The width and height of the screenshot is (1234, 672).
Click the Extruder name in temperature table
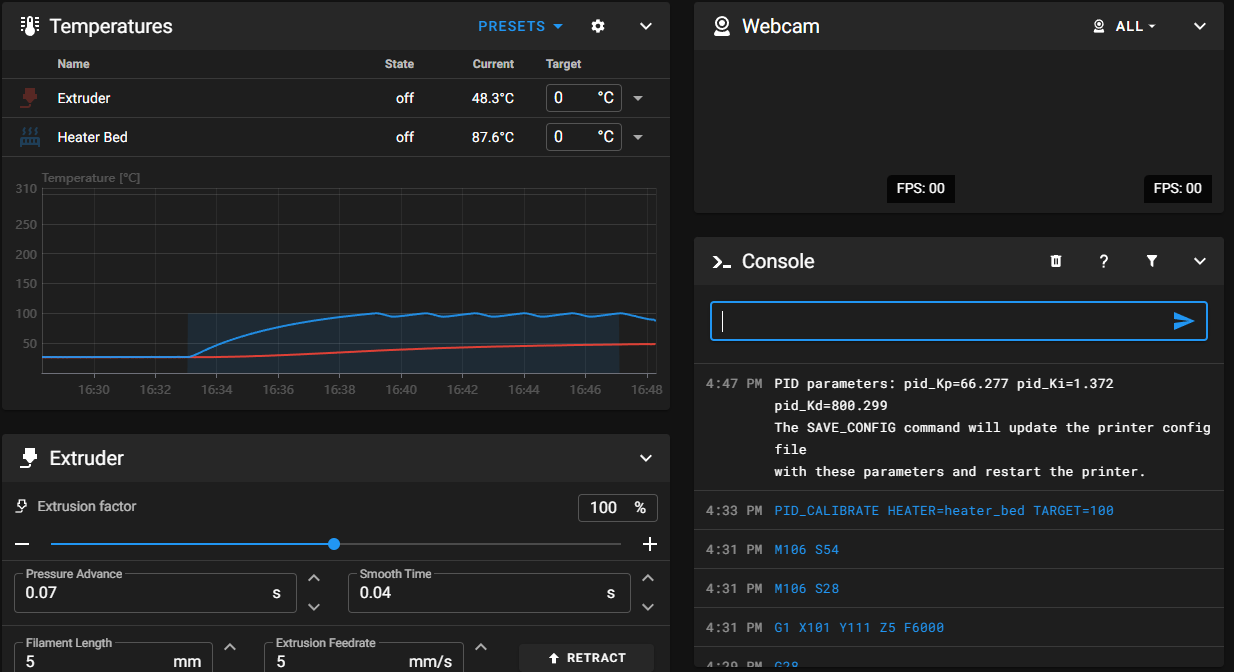click(x=84, y=98)
